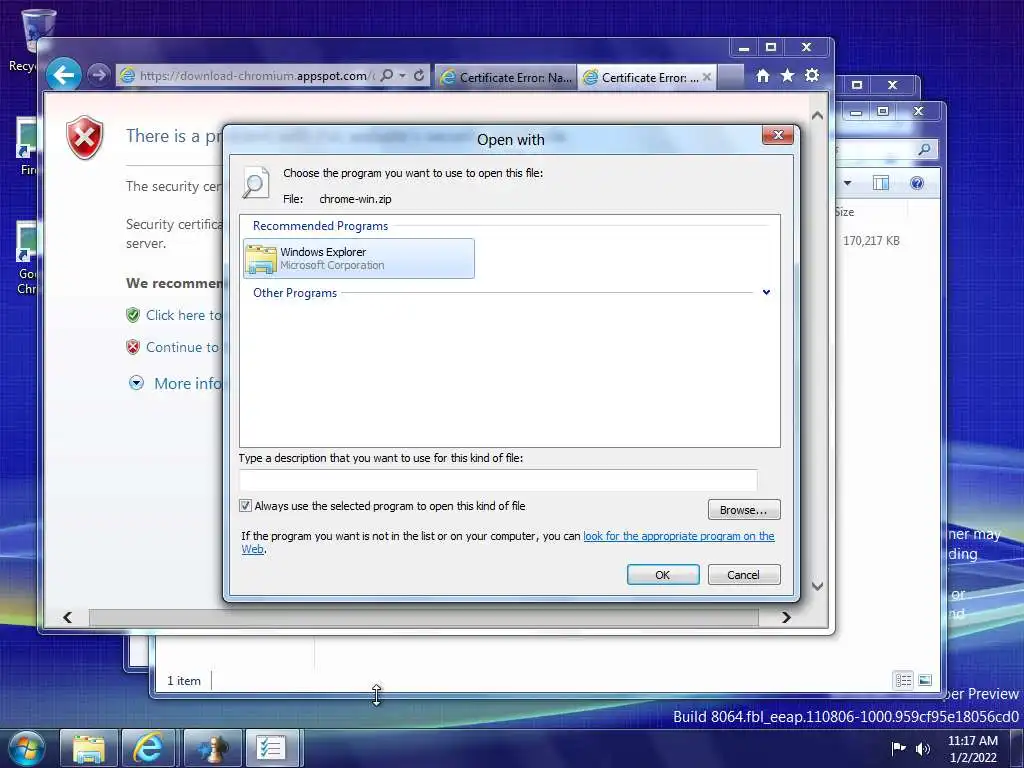Switch Explorer to large icons view
The height and width of the screenshot is (768, 1024).
pos(925,680)
